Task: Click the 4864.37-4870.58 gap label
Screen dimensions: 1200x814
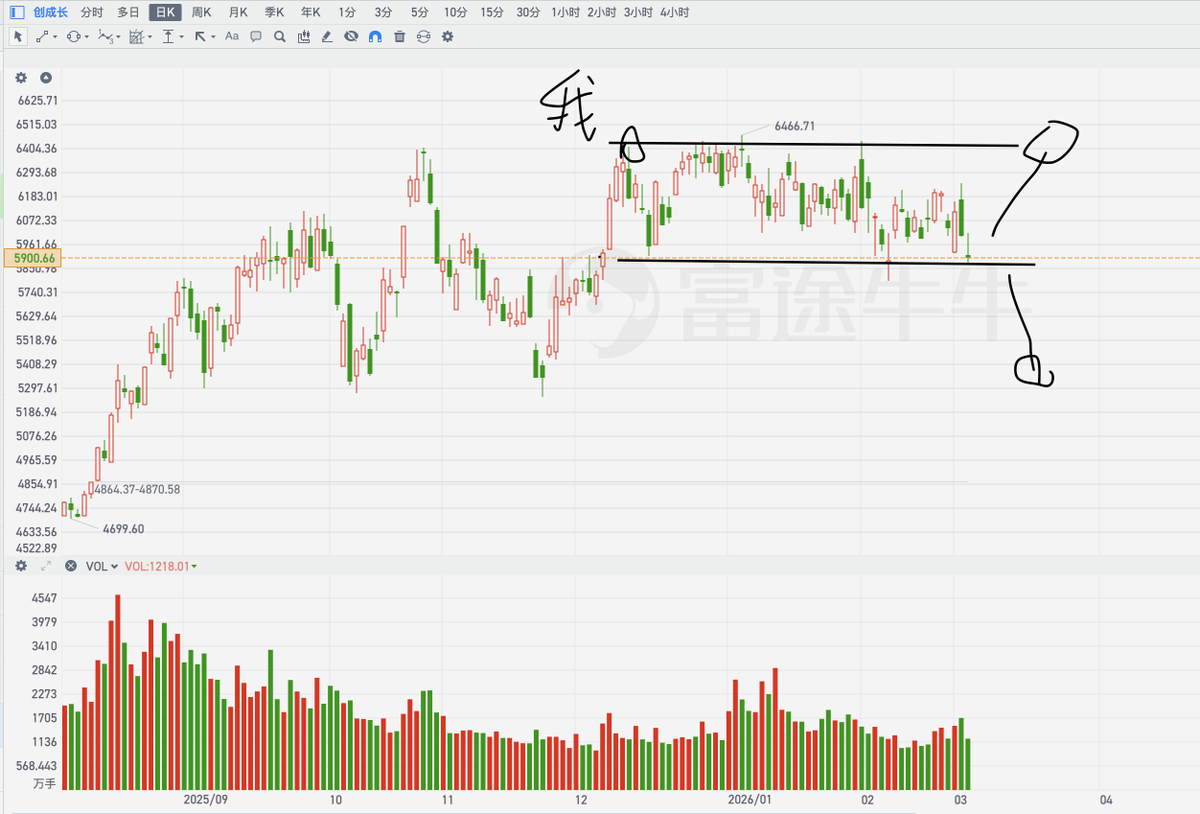Action: click(x=137, y=489)
